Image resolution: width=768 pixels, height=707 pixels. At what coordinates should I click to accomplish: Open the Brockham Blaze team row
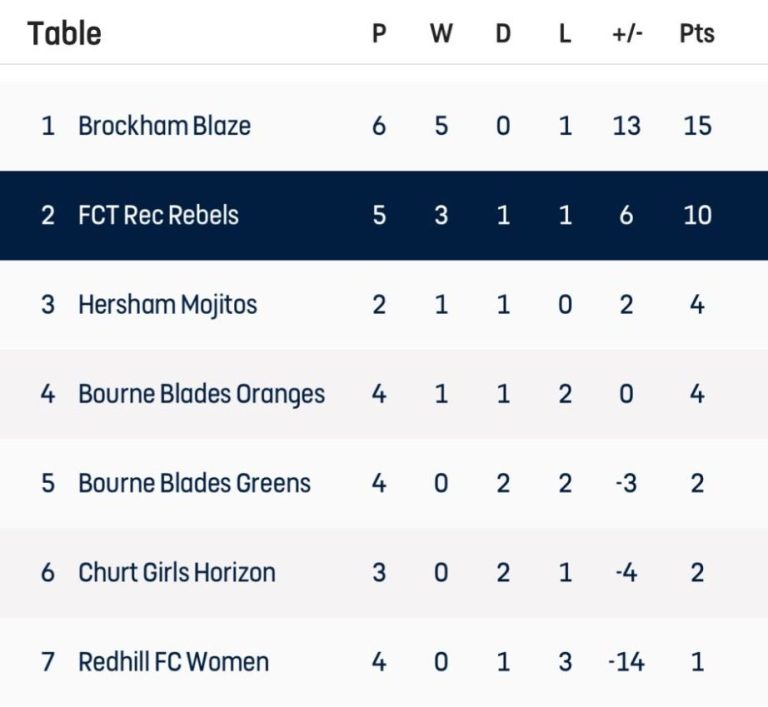pos(384,126)
